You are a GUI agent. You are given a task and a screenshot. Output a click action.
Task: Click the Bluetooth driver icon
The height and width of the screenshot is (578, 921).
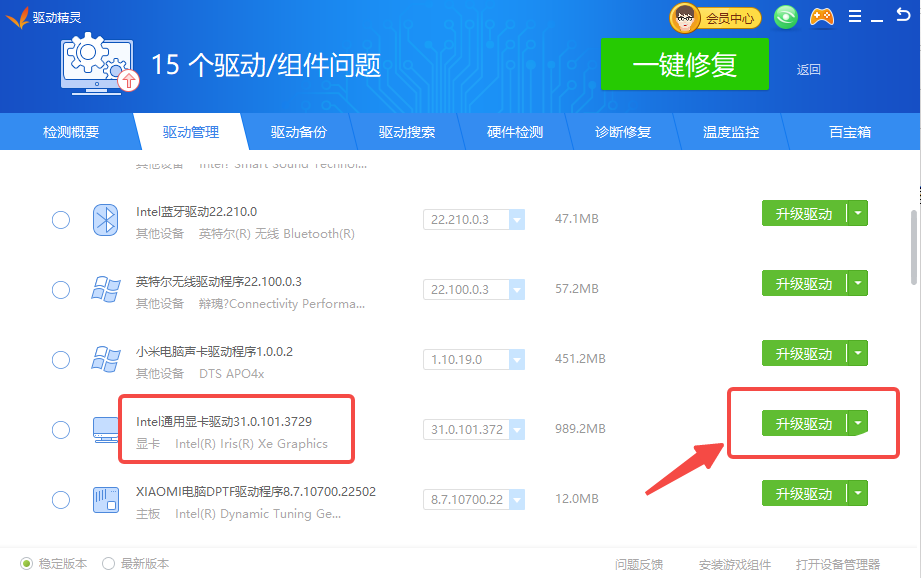(106, 220)
